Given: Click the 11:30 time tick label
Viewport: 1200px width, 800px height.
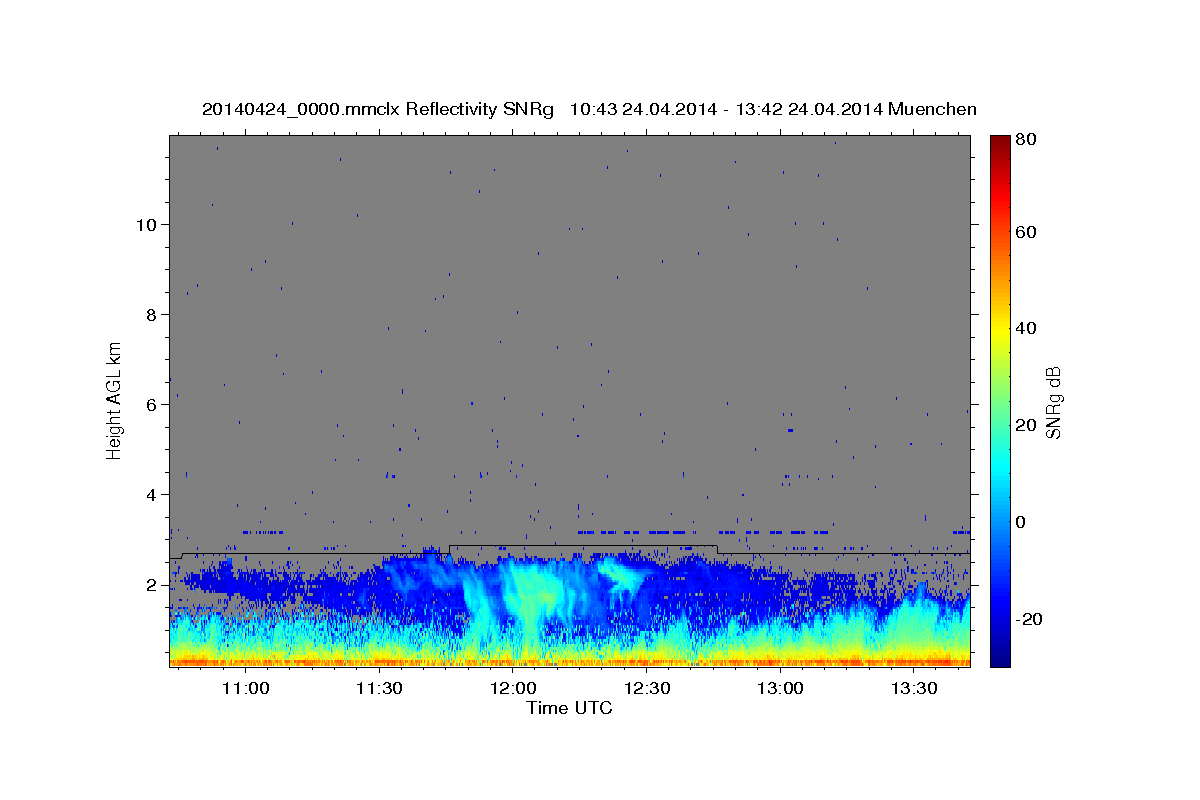Looking at the screenshot, I should pos(379,689).
